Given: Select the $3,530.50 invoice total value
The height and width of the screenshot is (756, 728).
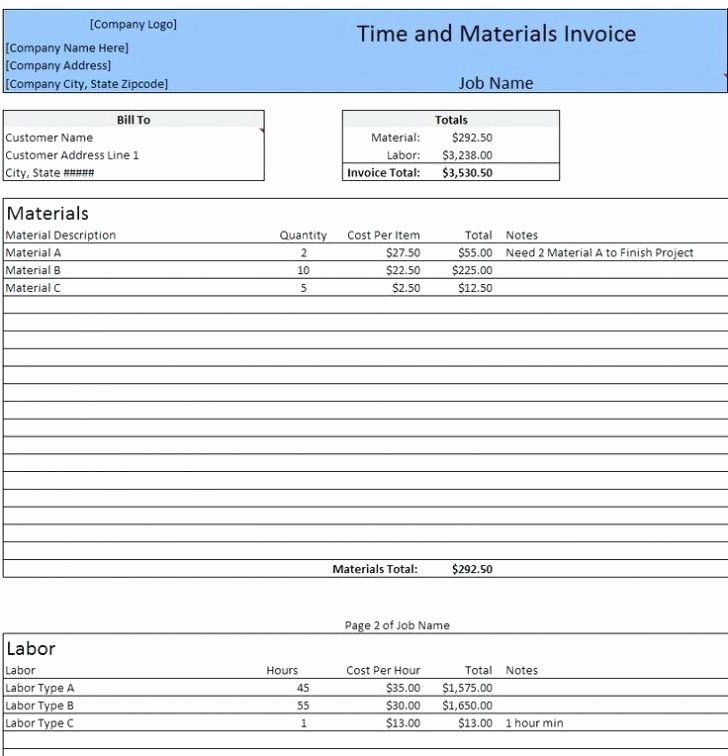Looking at the screenshot, I should [467, 173].
